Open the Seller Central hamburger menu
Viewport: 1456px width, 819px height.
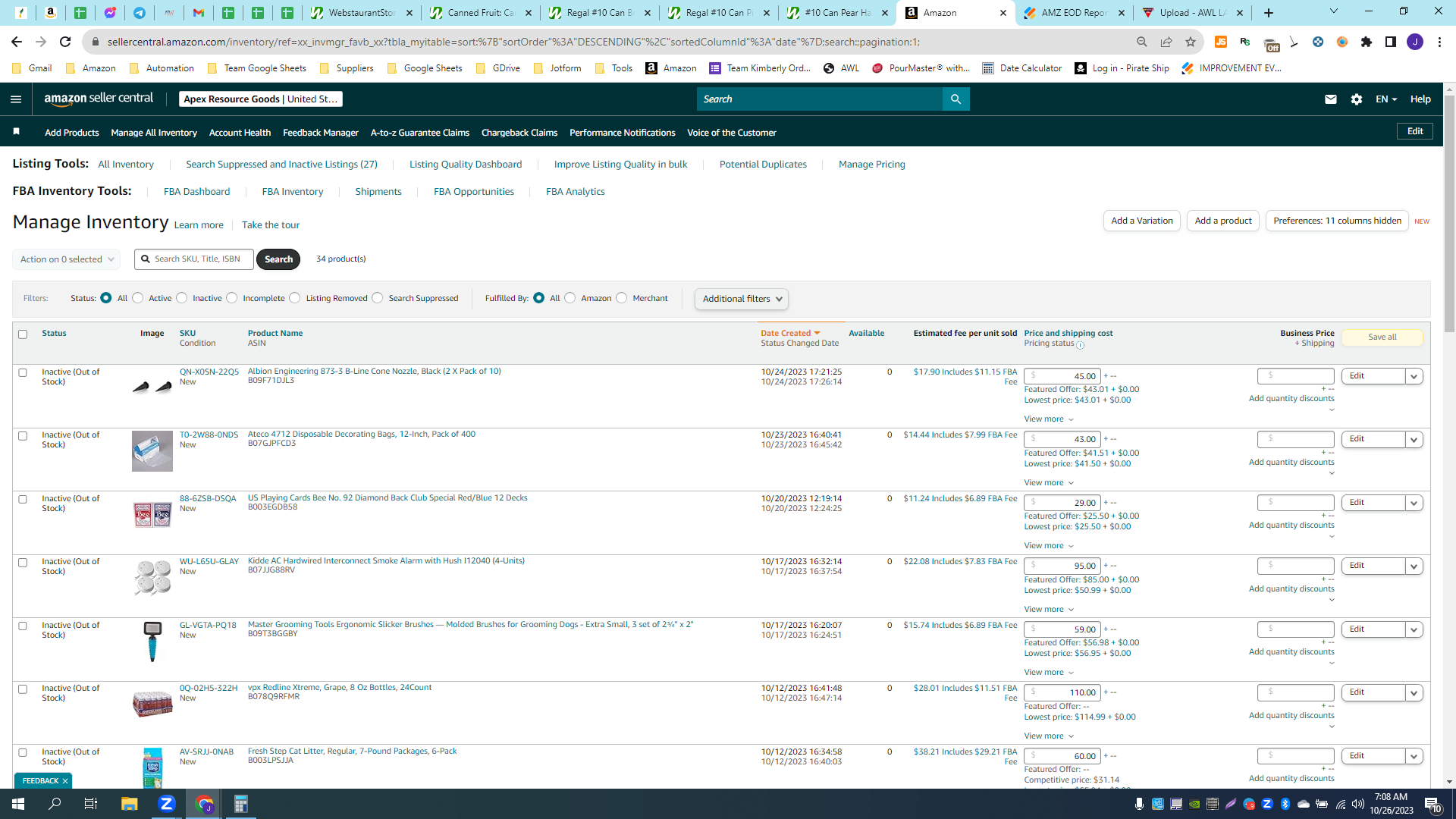pyautogui.click(x=16, y=99)
